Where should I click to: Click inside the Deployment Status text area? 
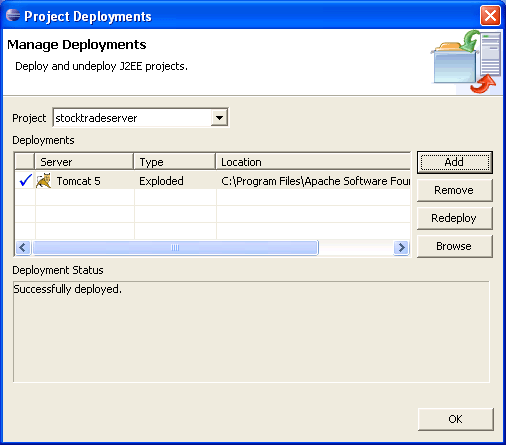(251, 332)
